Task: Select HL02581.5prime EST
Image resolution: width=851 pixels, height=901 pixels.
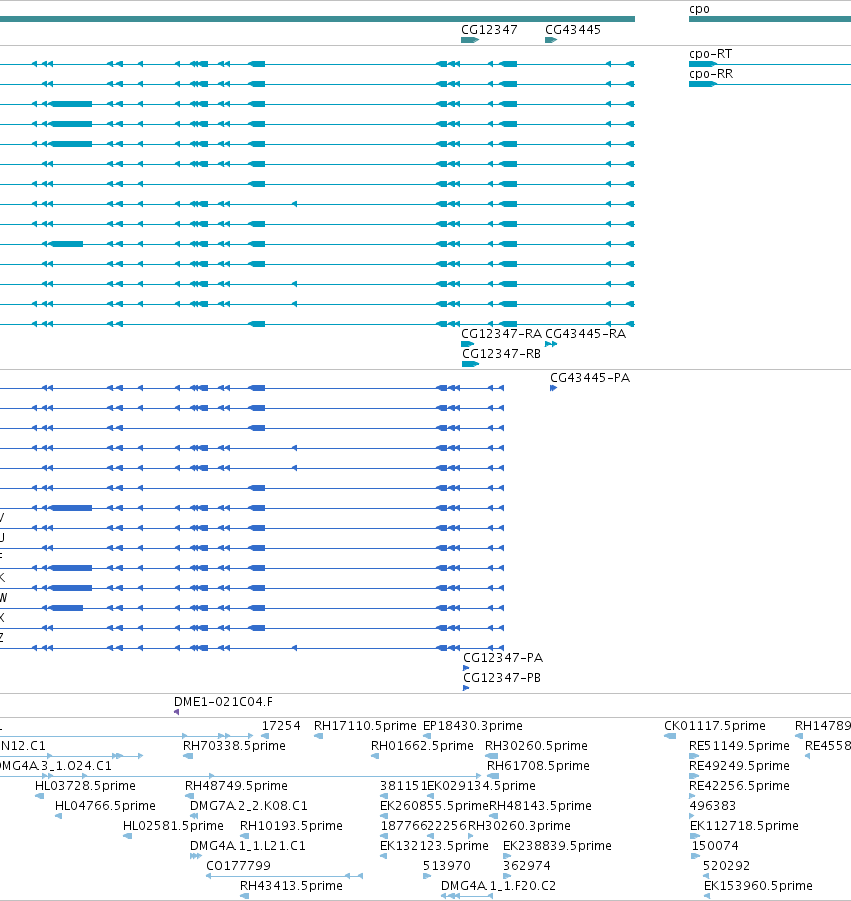Action: point(173,826)
